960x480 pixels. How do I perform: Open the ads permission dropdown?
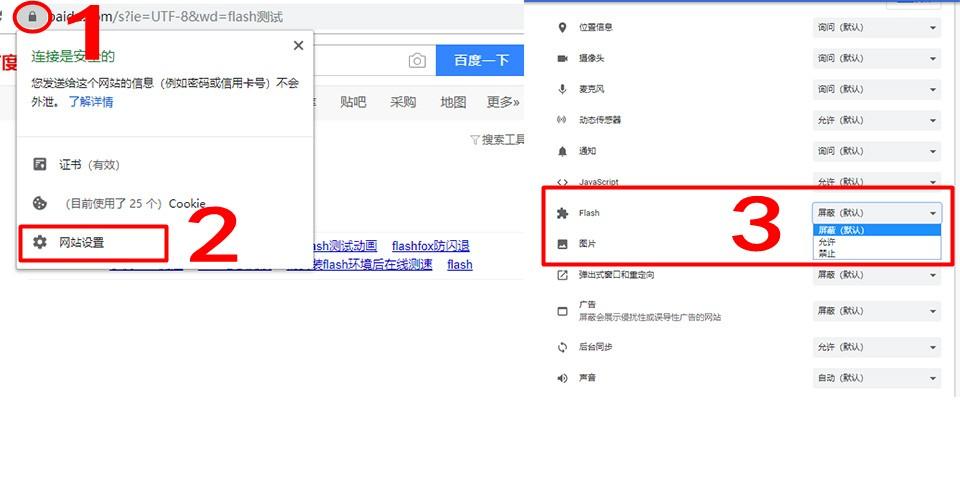[x=877, y=310]
